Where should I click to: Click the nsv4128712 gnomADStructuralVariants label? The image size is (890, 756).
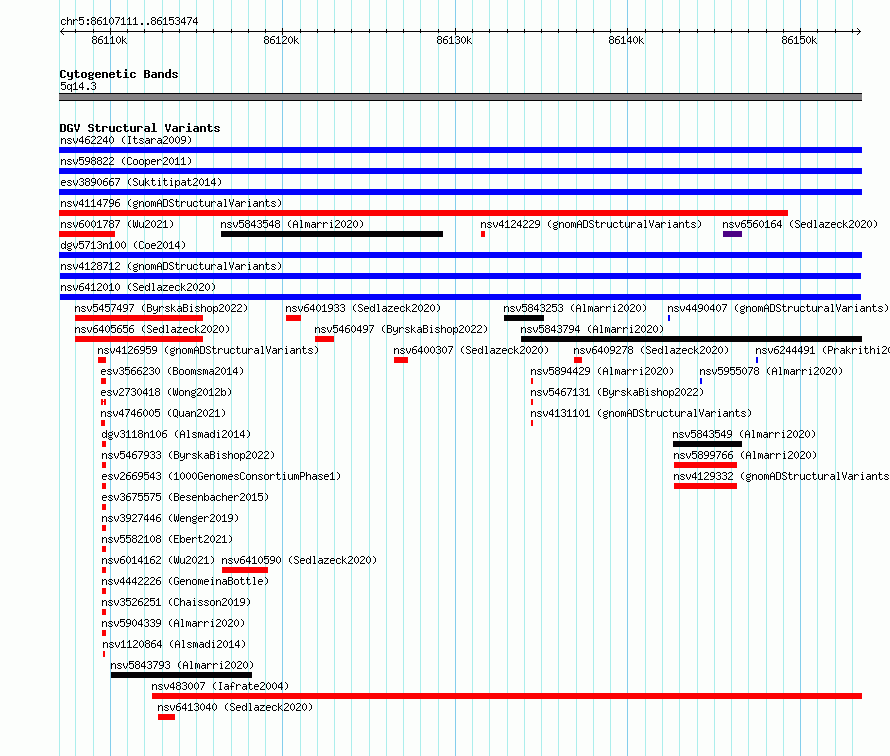171,266
